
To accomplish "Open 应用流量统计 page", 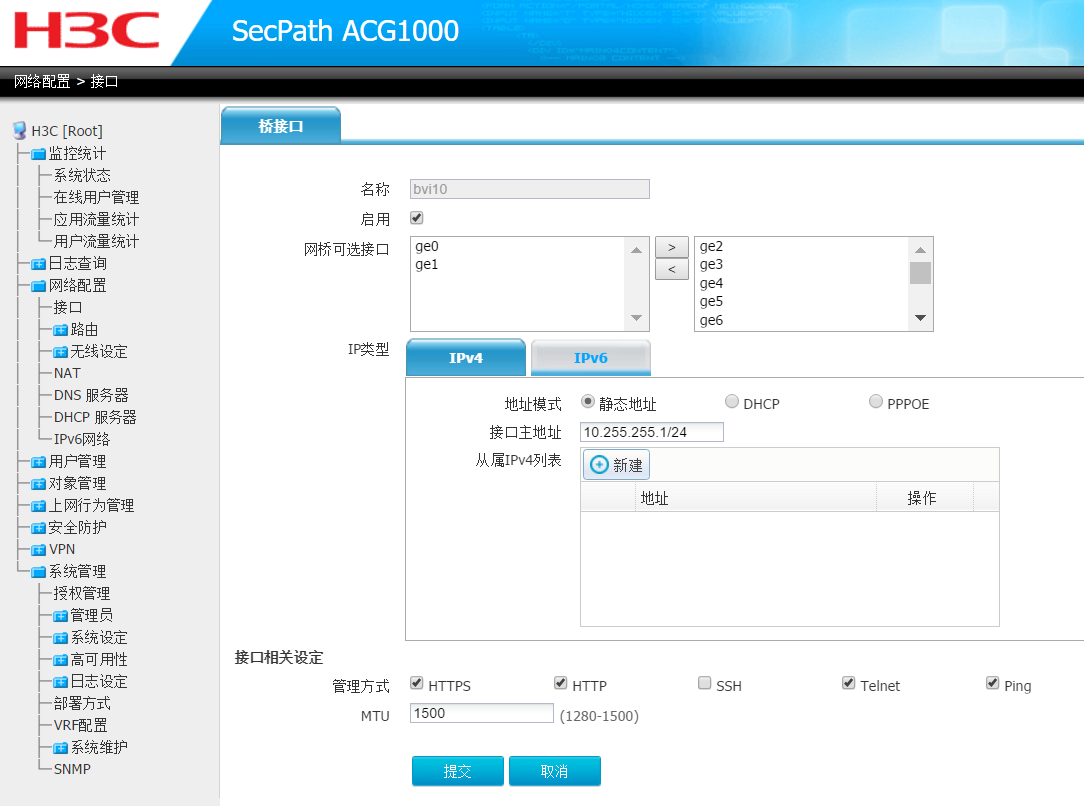I will click(96, 220).
